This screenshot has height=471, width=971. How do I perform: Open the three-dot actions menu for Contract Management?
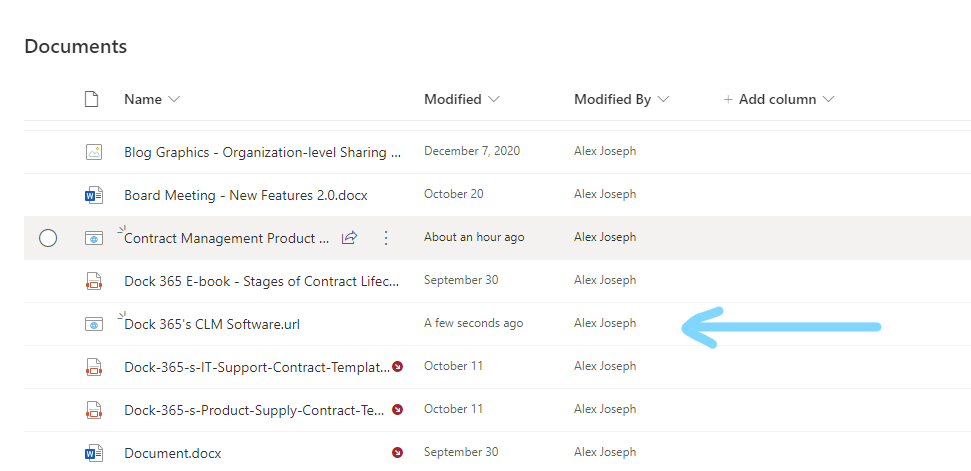coord(387,238)
